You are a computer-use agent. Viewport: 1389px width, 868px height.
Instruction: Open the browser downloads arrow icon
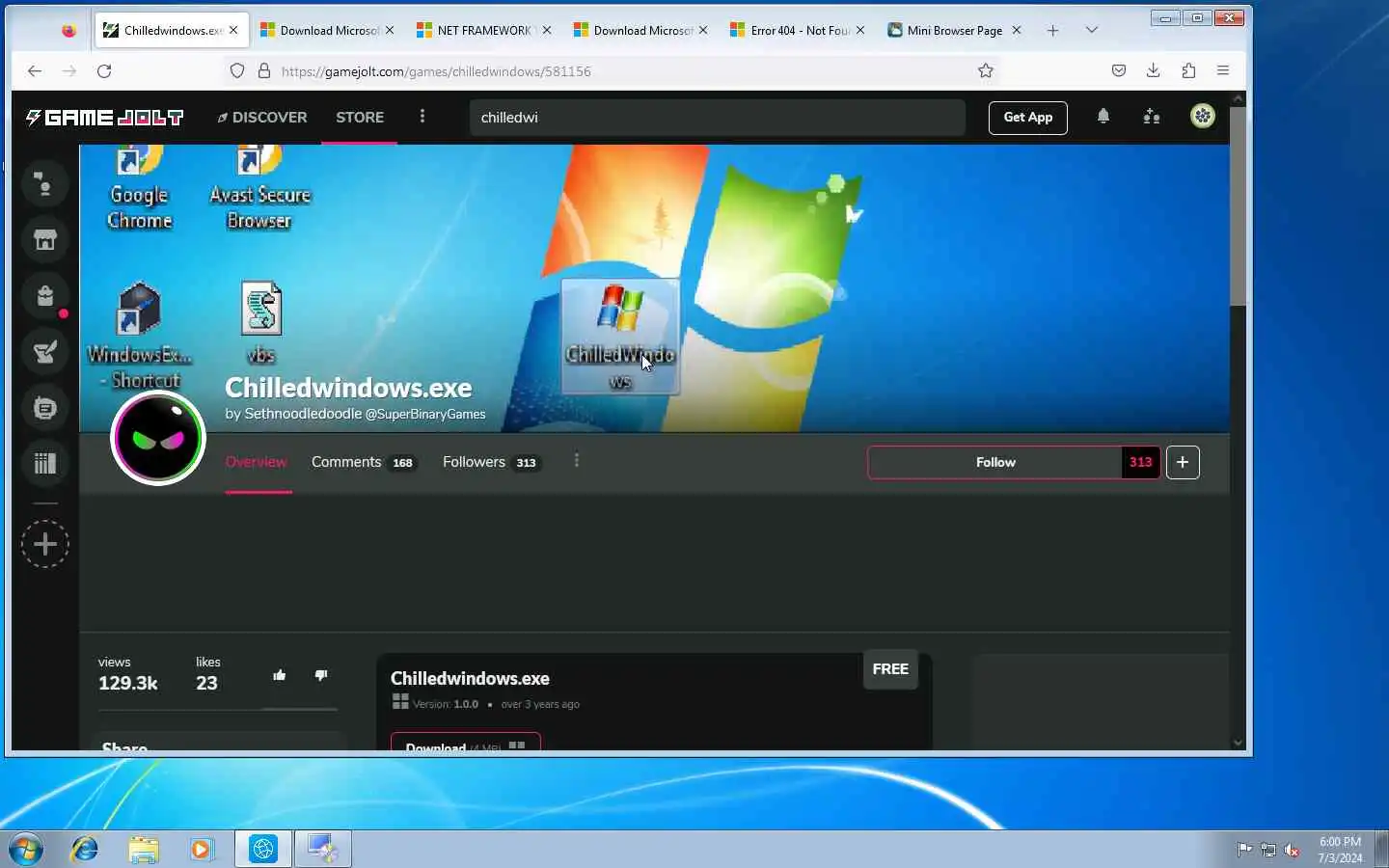[x=1154, y=70]
